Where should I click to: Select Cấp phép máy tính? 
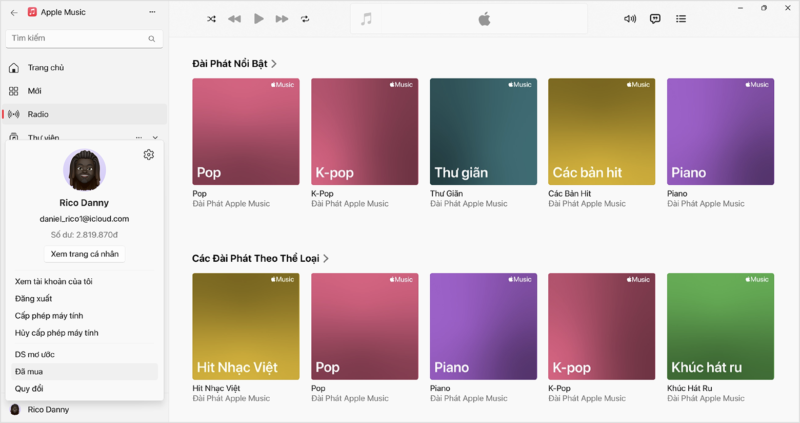point(49,315)
